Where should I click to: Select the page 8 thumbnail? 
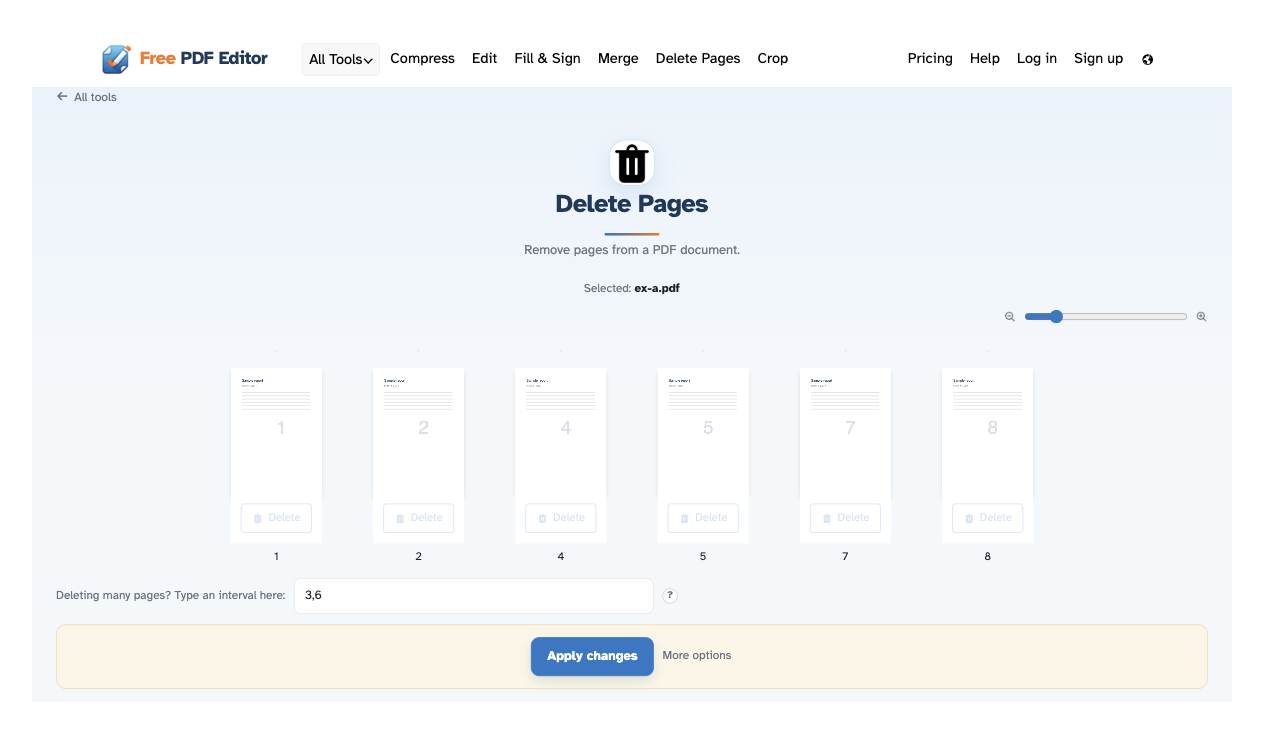click(987, 432)
